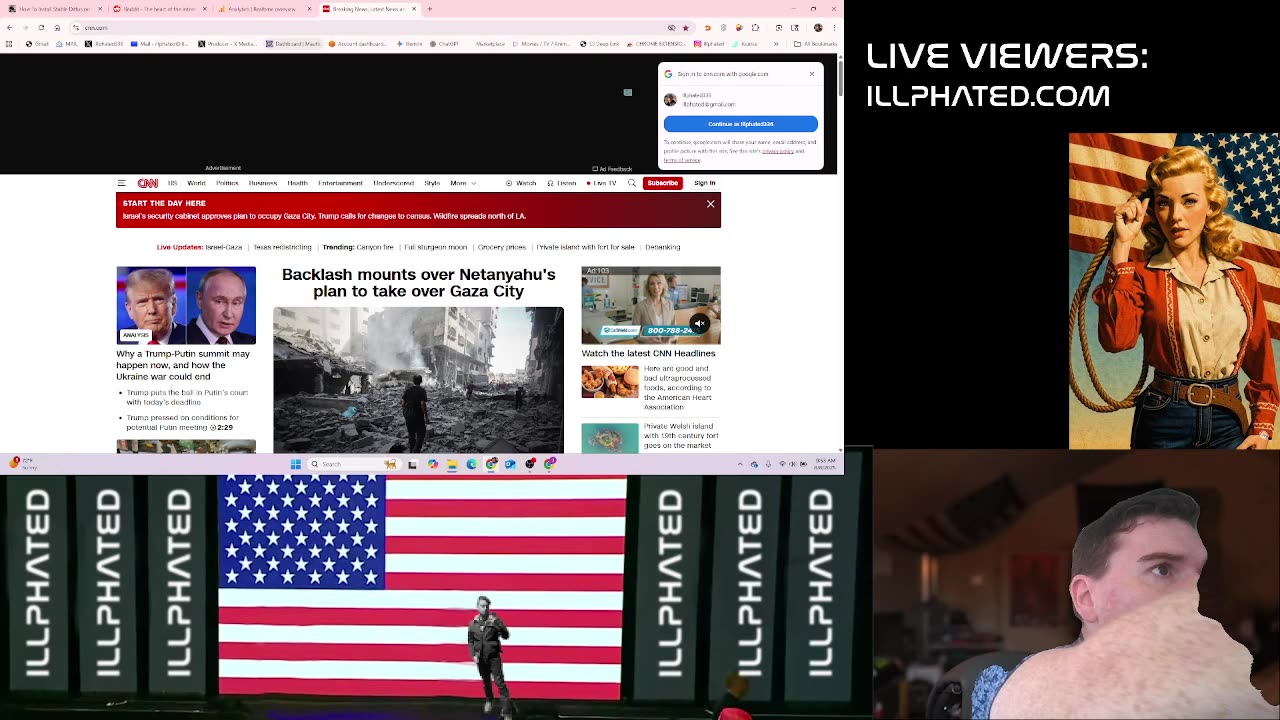Open the All Bookmarks folder

tap(815, 44)
